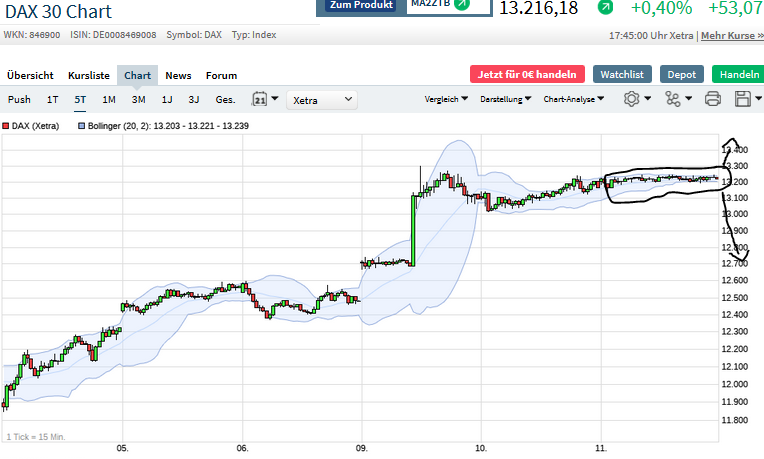The height and width of the screenshot is (459, 764).
Task: Open the Chart-Analyse dropdown
Action: click(x=574, y=99)
